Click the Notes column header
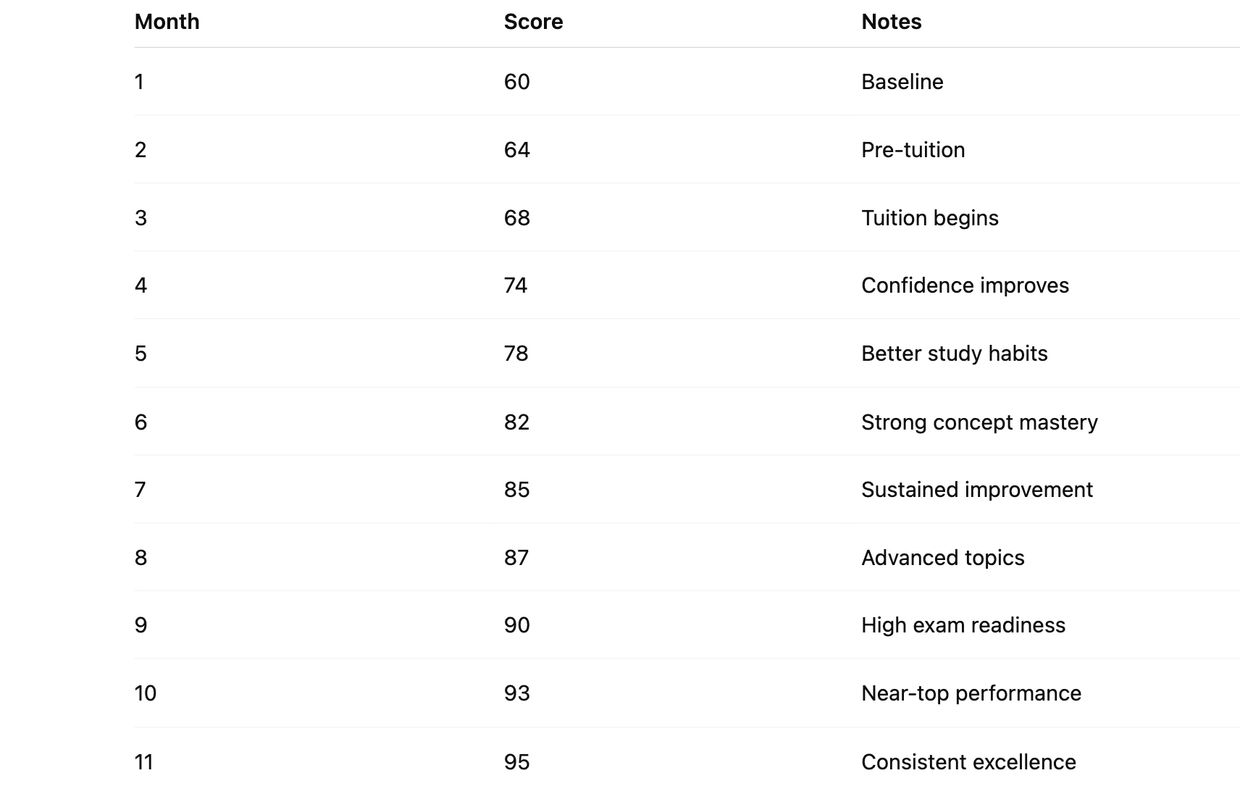 [891, 22]
